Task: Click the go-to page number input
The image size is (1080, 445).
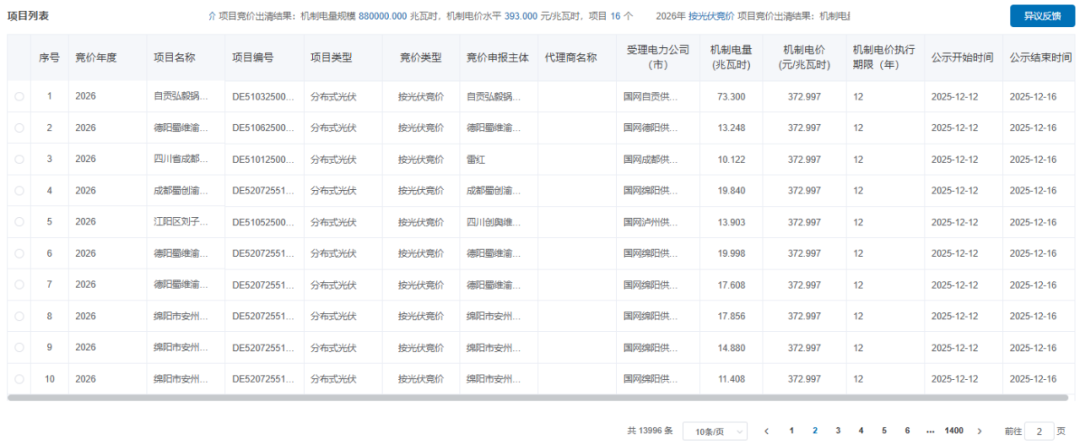Action: (1040, 431)
